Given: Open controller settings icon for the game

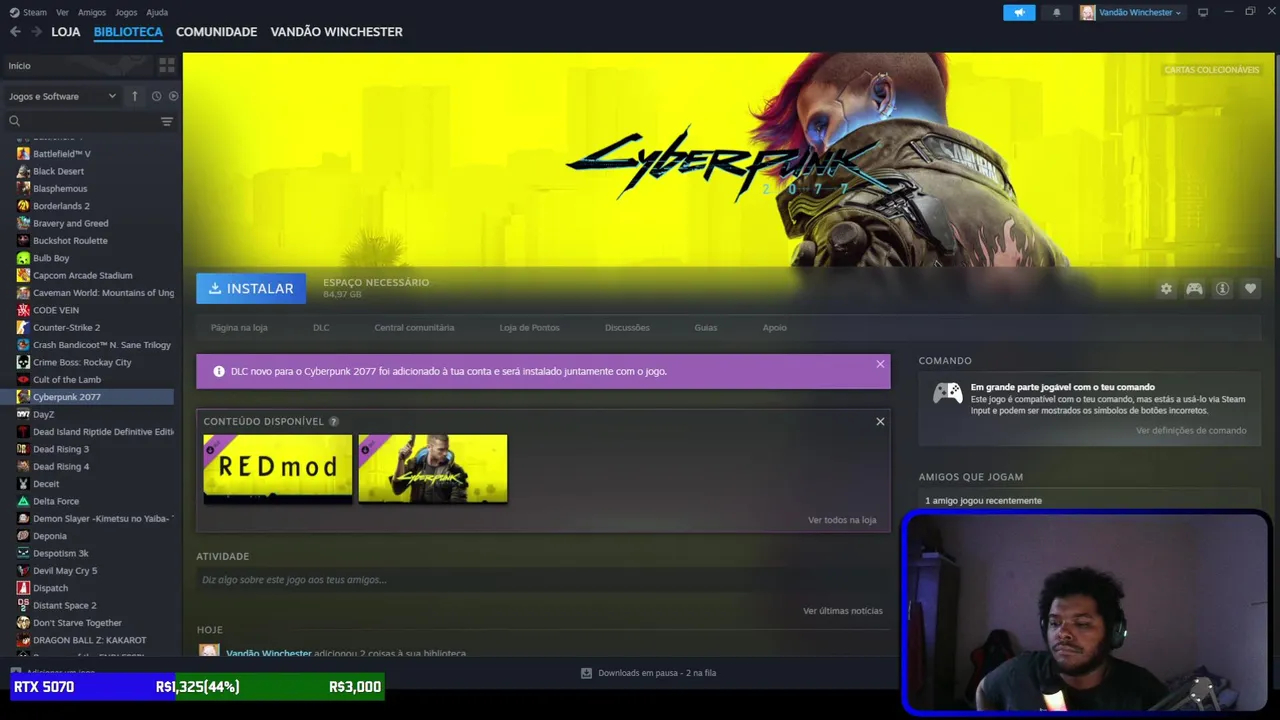Looking at the screenshot, I should (1194, 289).
